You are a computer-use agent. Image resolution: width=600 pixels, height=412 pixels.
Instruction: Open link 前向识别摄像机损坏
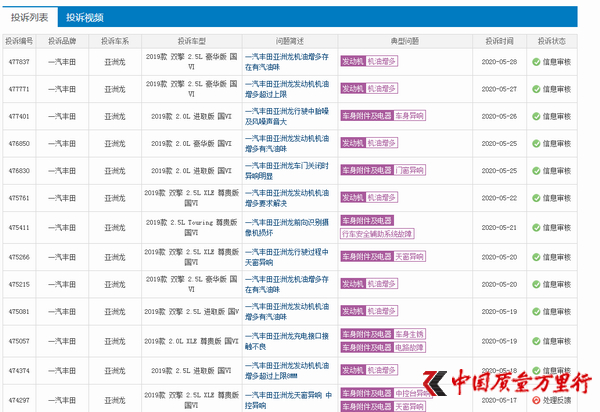[x=287, y=228]
